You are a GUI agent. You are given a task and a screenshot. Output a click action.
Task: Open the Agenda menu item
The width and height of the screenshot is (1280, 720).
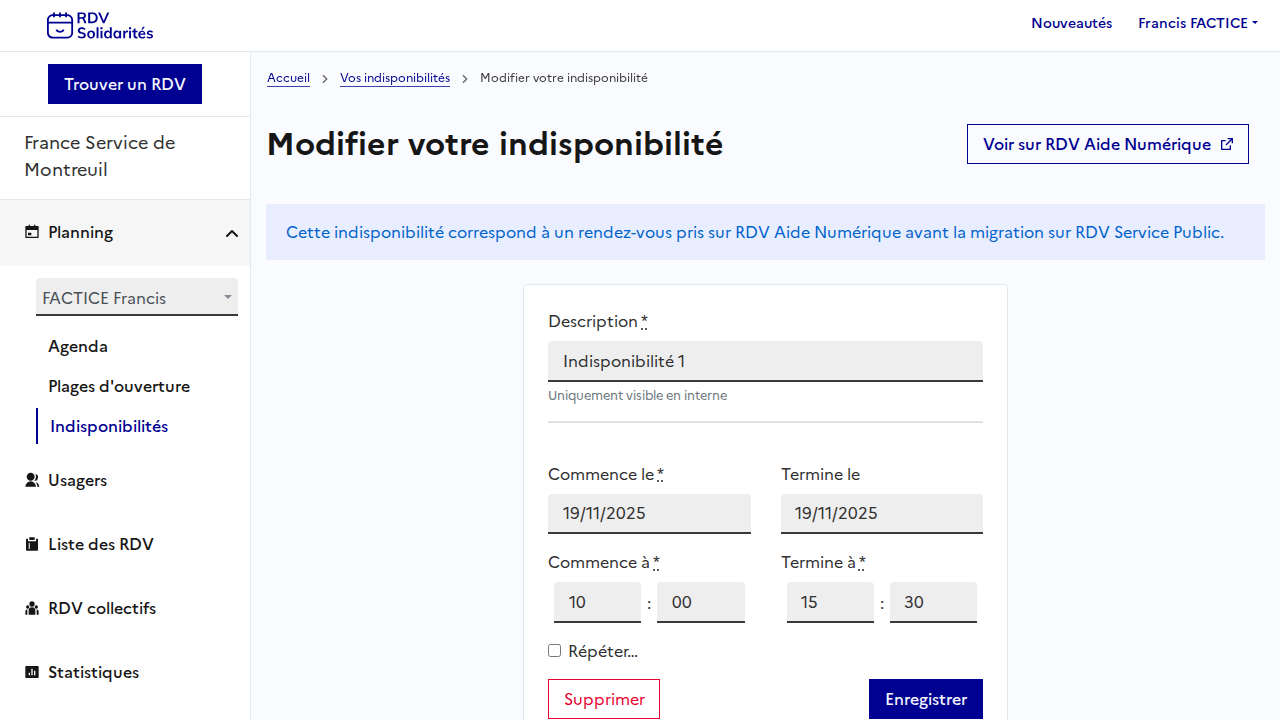78,347
